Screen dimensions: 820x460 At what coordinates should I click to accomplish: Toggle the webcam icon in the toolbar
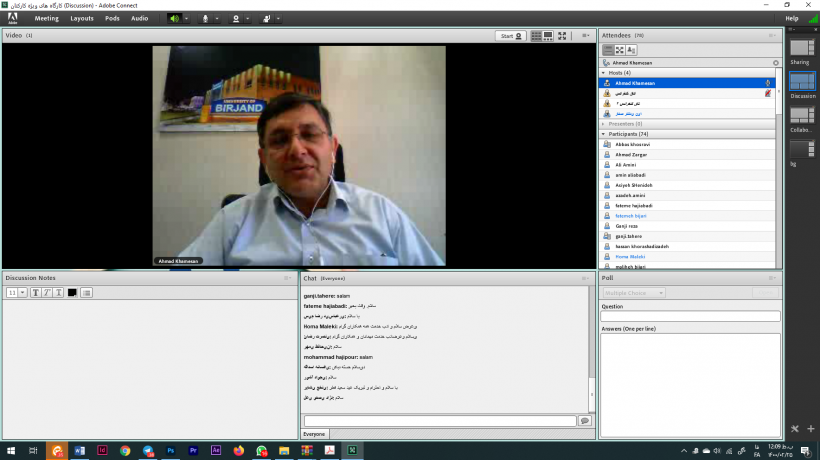point(236,19)
